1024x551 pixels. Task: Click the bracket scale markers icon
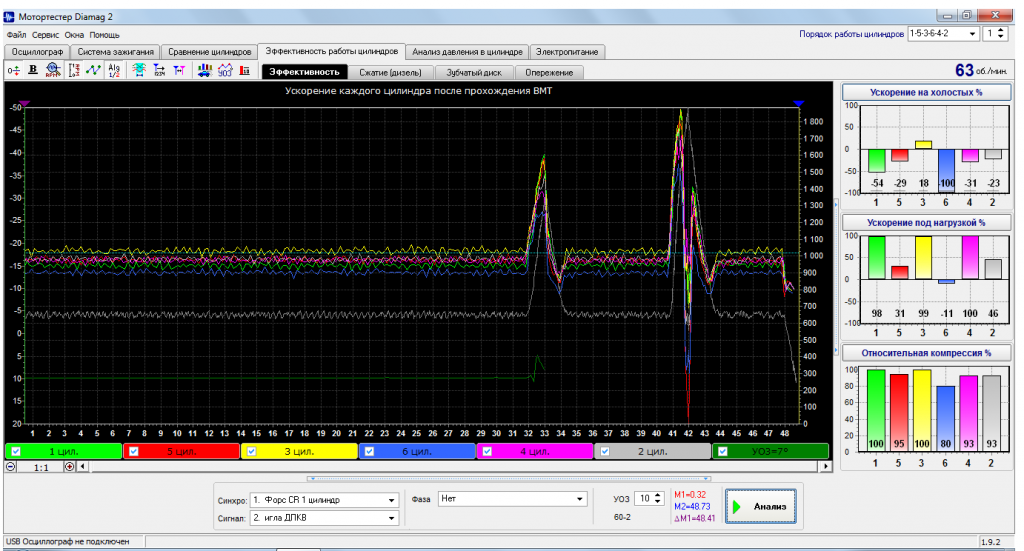pos(74,71)
